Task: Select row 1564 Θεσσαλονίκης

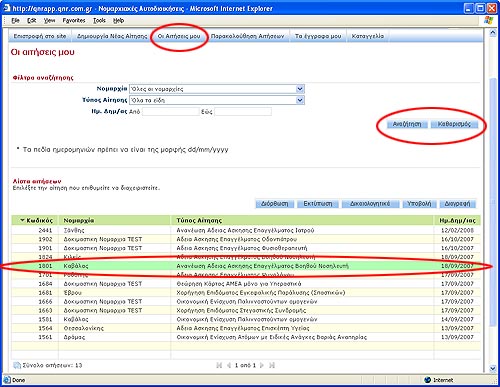Action: (246, 328)
